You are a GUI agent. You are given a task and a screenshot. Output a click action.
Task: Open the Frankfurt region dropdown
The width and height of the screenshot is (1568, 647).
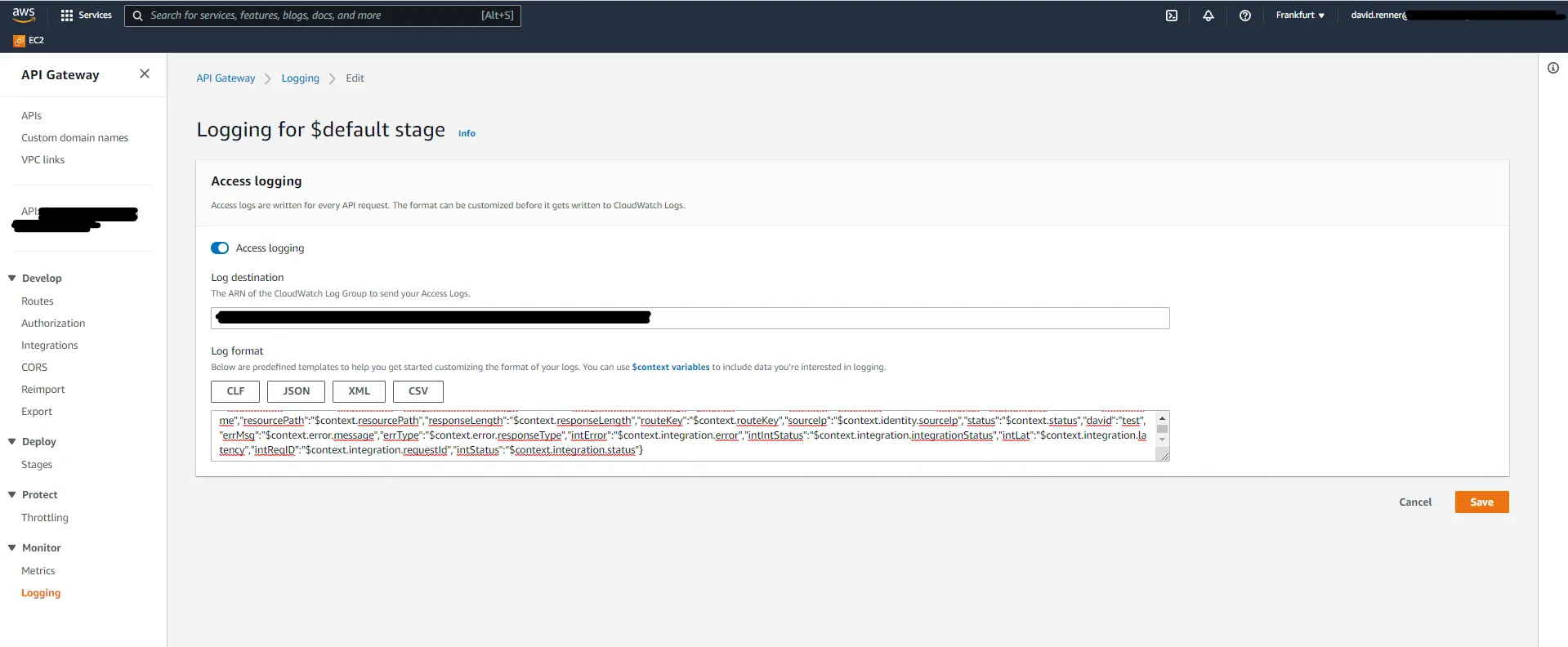click(1300, 16)
